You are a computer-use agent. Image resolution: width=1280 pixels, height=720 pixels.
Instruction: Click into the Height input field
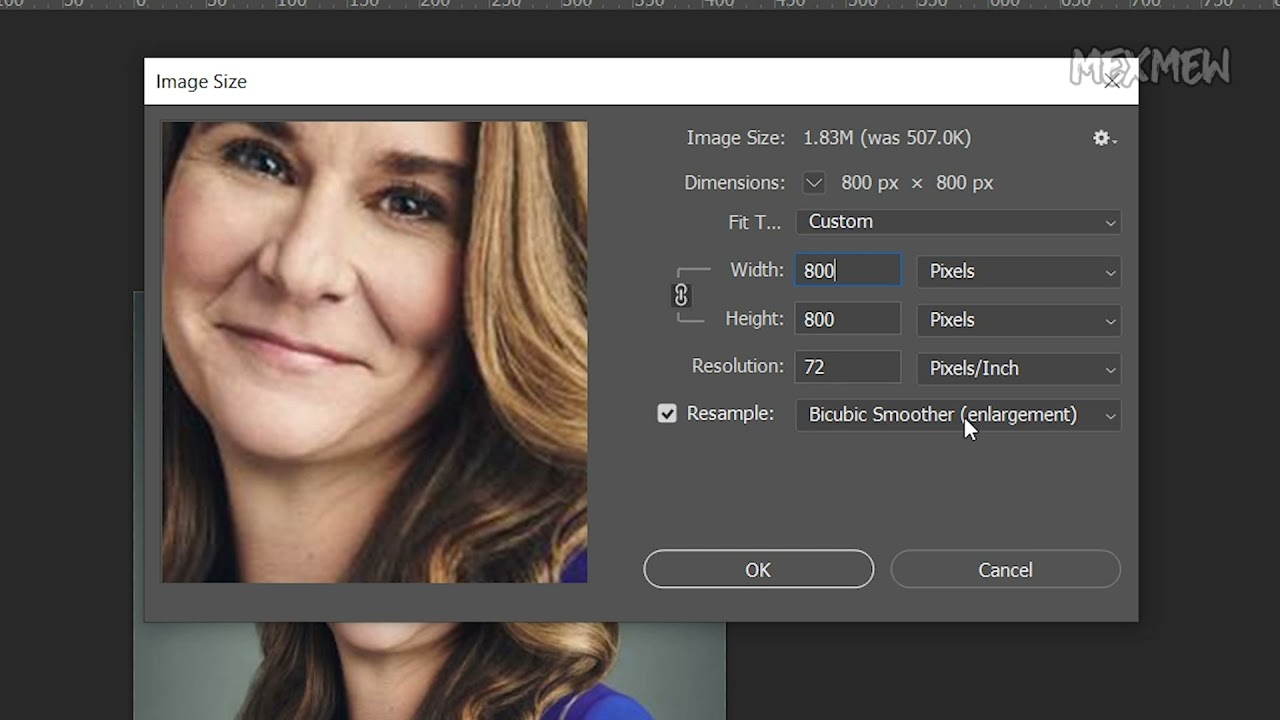tap(848, 320)
